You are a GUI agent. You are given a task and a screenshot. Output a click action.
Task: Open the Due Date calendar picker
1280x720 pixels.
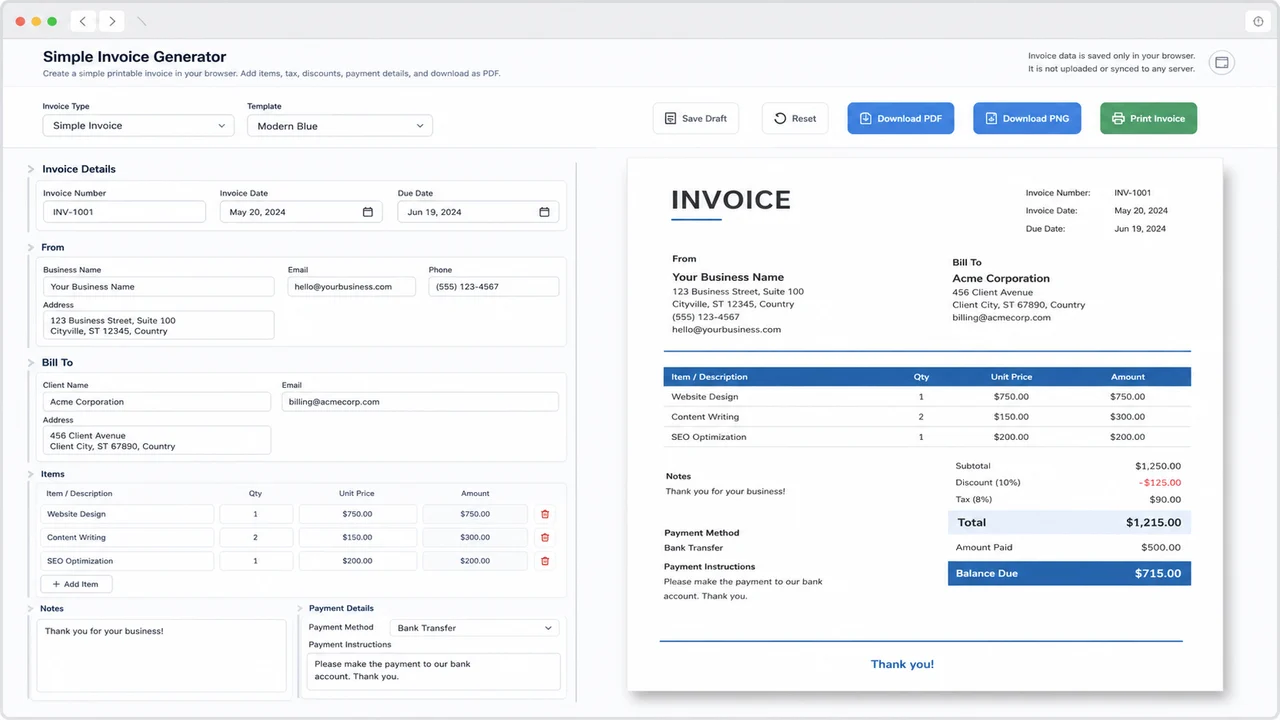(544, 212)
